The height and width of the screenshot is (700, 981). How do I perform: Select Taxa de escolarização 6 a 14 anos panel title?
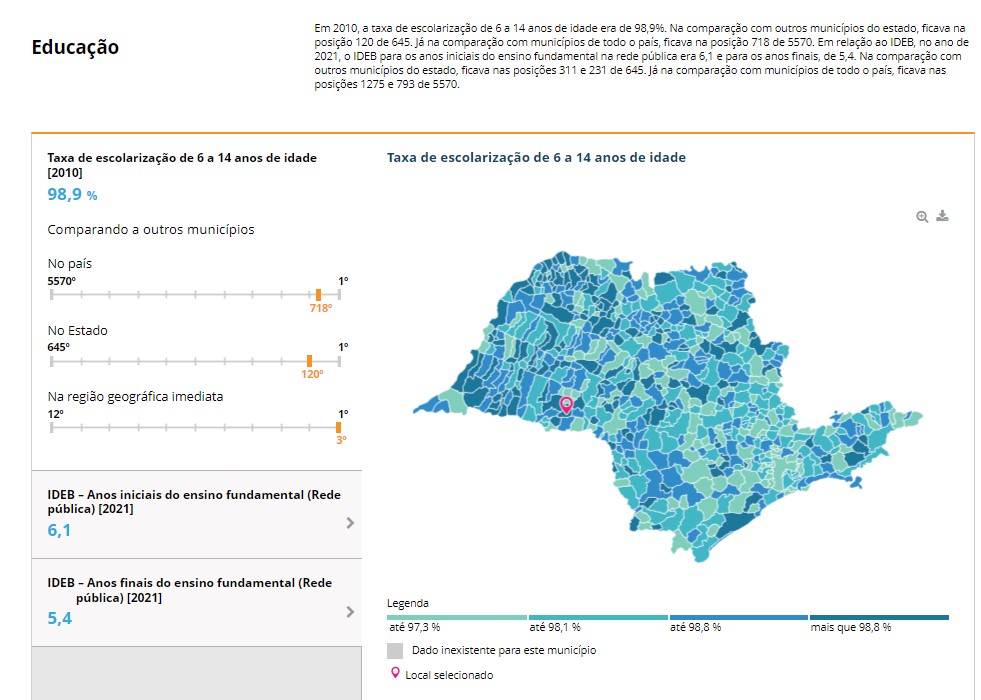point(182,165)
